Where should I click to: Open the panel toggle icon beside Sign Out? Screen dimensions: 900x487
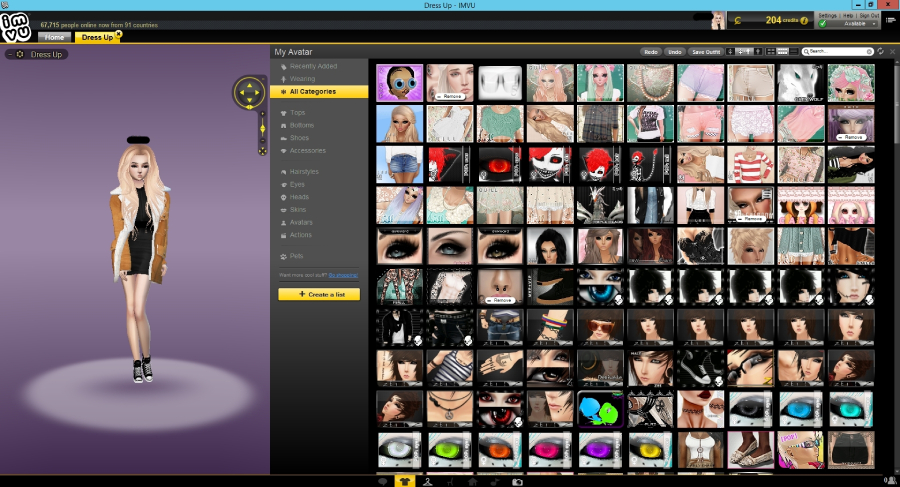click(891, 20)
